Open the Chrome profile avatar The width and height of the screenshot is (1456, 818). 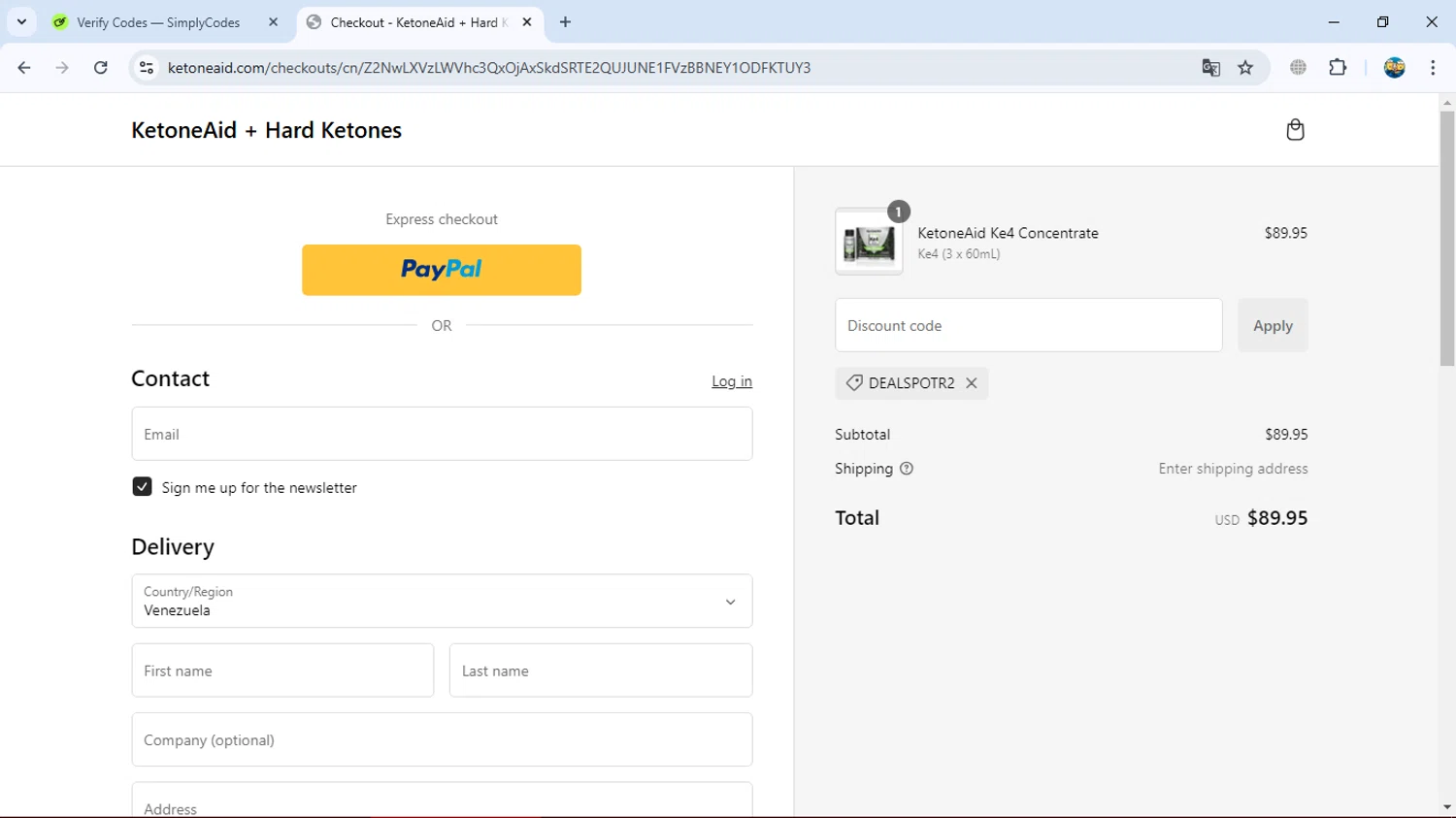[1394, 68]
